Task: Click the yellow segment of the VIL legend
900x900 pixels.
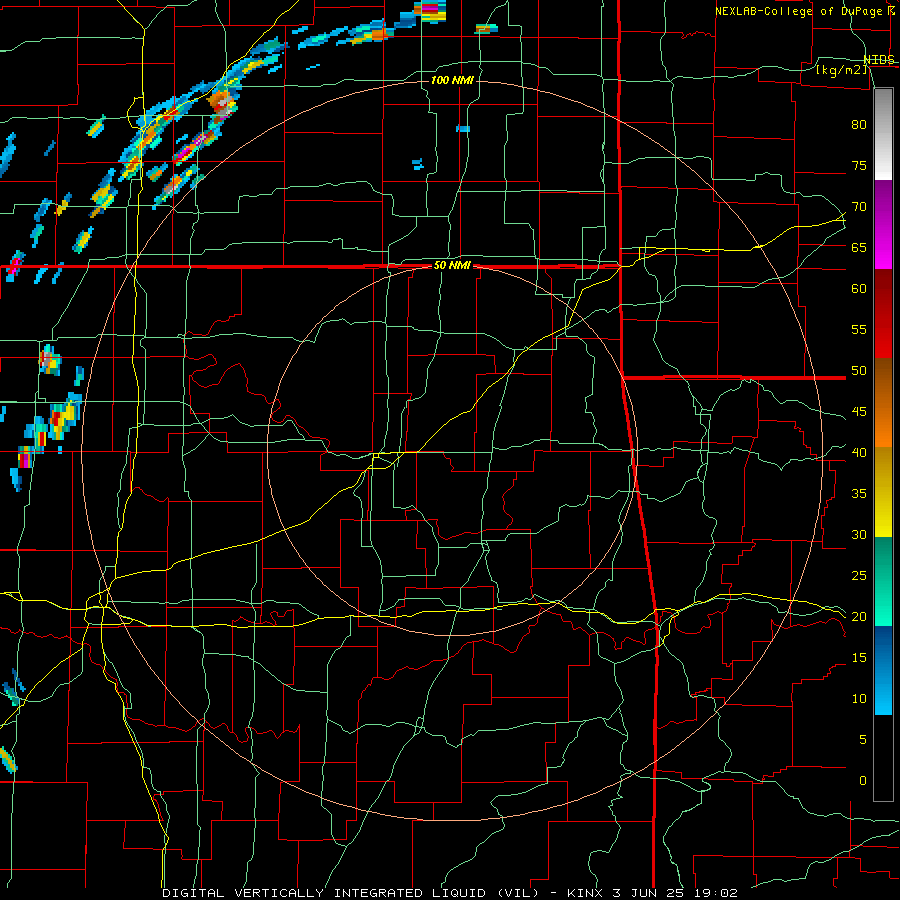Action: (x=883, y=493)
